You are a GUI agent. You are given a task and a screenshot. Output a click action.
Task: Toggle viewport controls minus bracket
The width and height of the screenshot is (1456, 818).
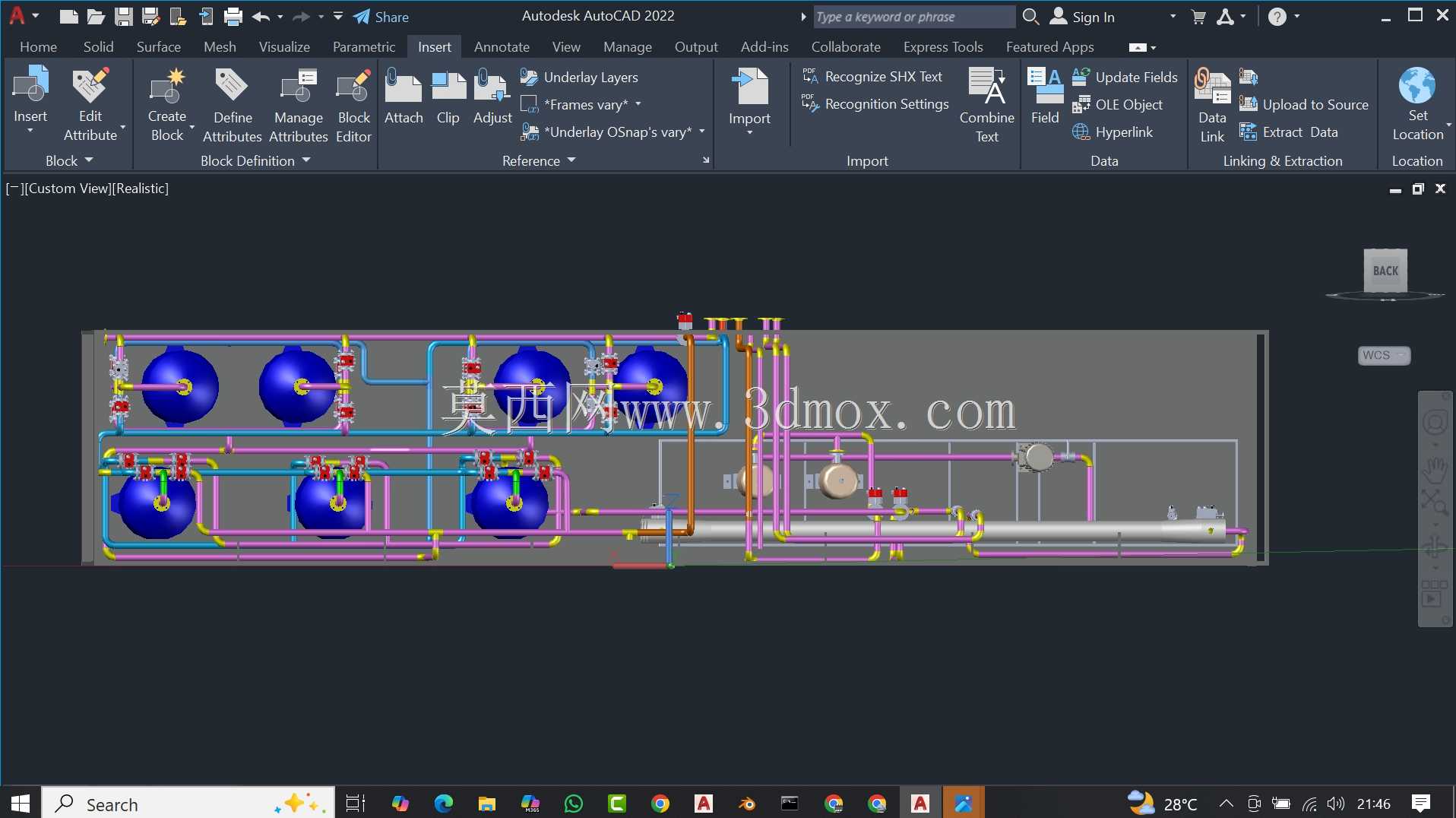pos(13,189)
